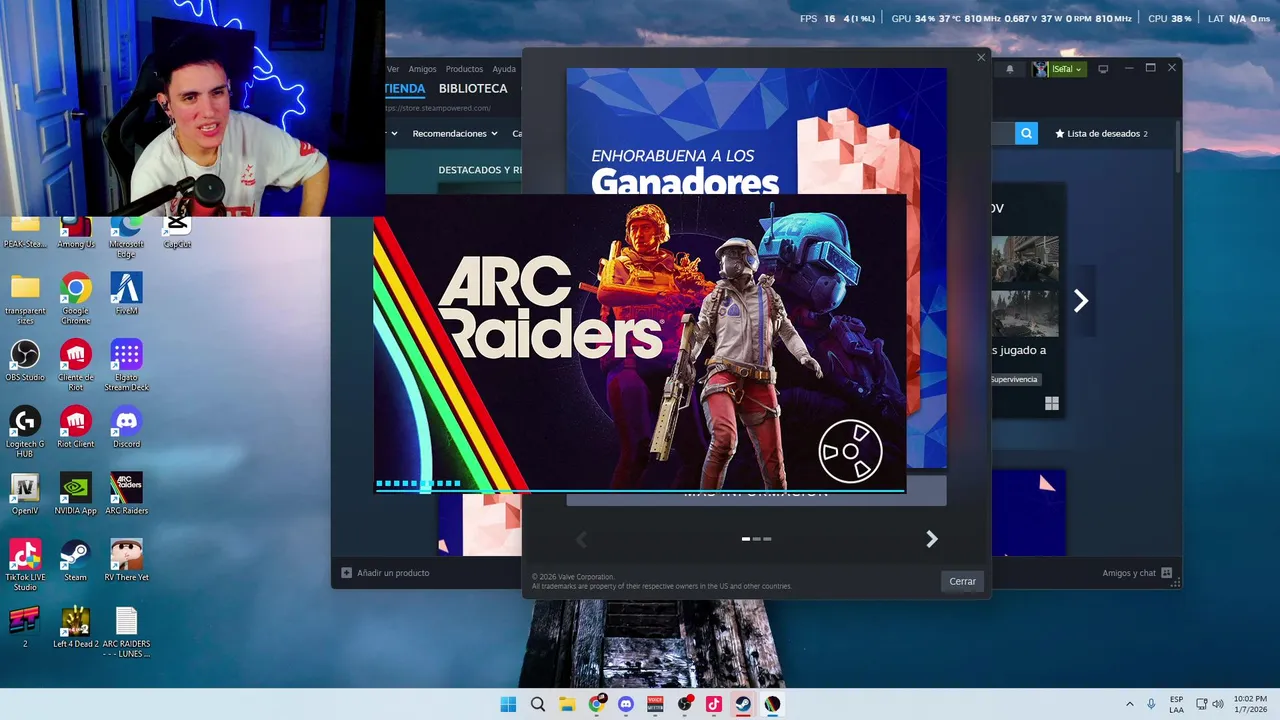
Task: Enter Steam Big Picture mode icon
Action: pyautogui.click(x=1103, y=69)
